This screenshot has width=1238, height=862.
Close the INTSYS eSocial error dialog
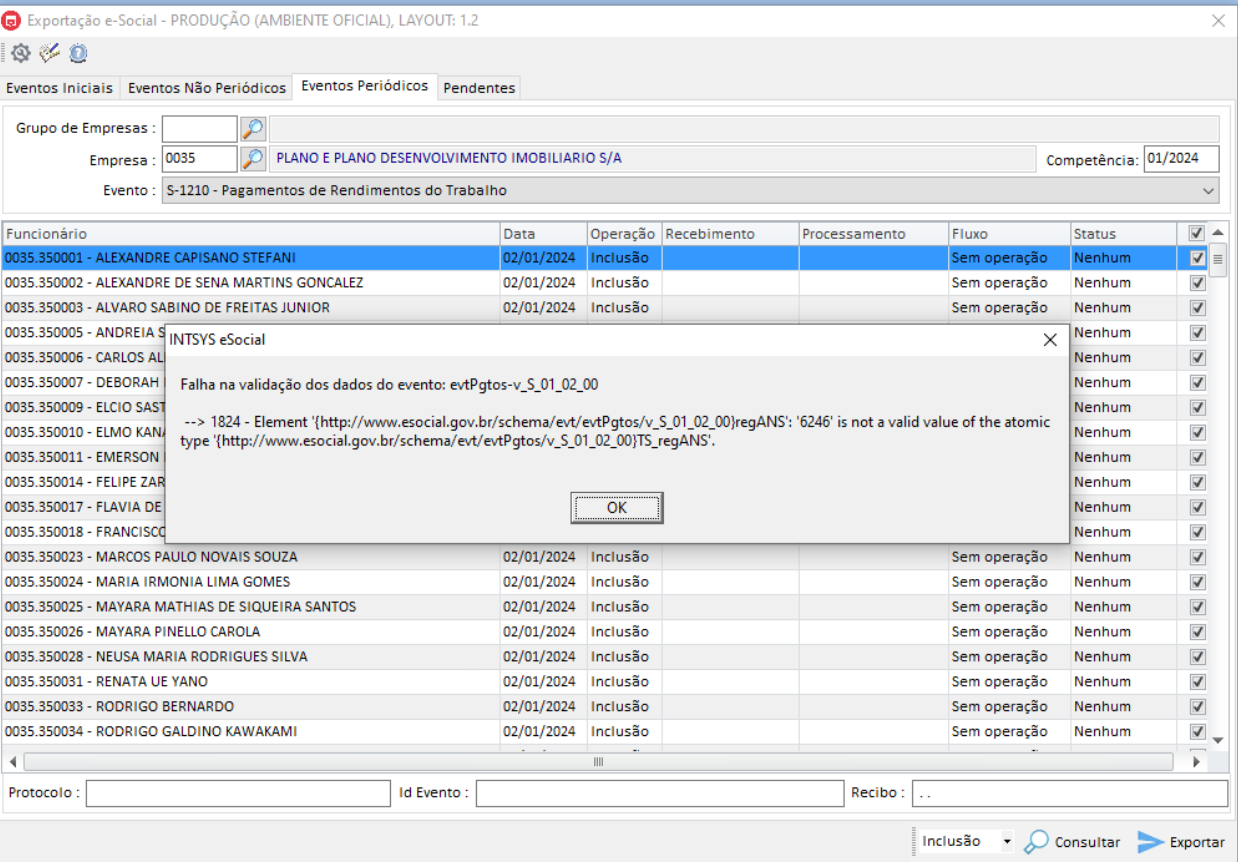(1050, 340)
